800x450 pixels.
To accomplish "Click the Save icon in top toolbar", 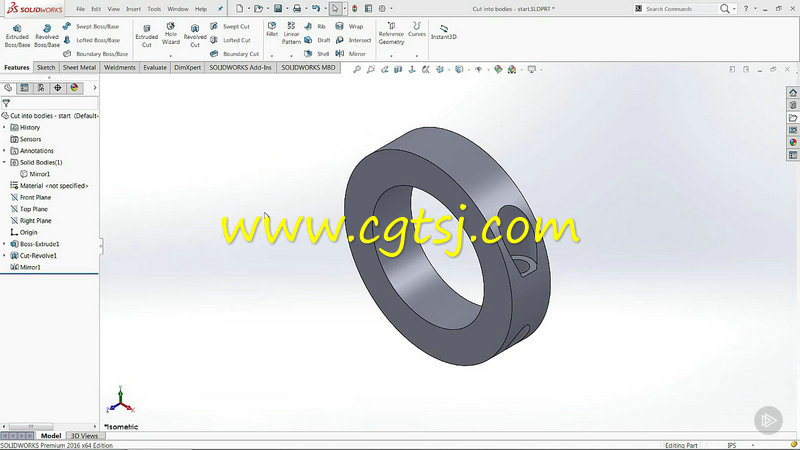I will tap(278, 9).
